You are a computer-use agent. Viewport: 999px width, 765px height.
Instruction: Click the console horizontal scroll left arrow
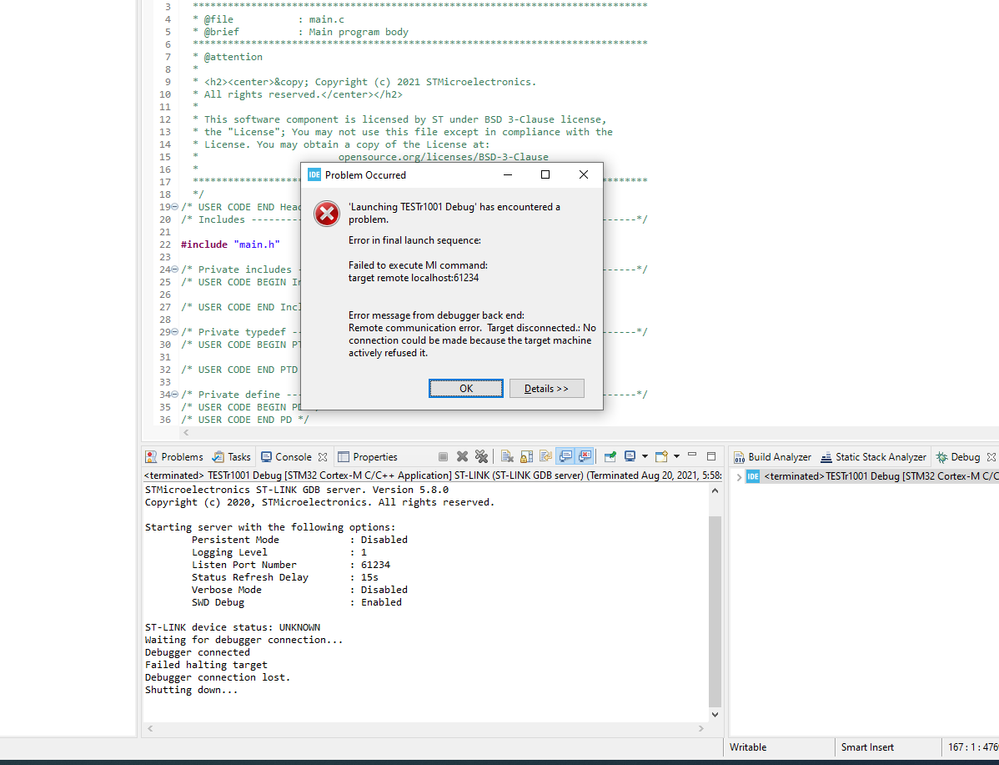(150, 728)
